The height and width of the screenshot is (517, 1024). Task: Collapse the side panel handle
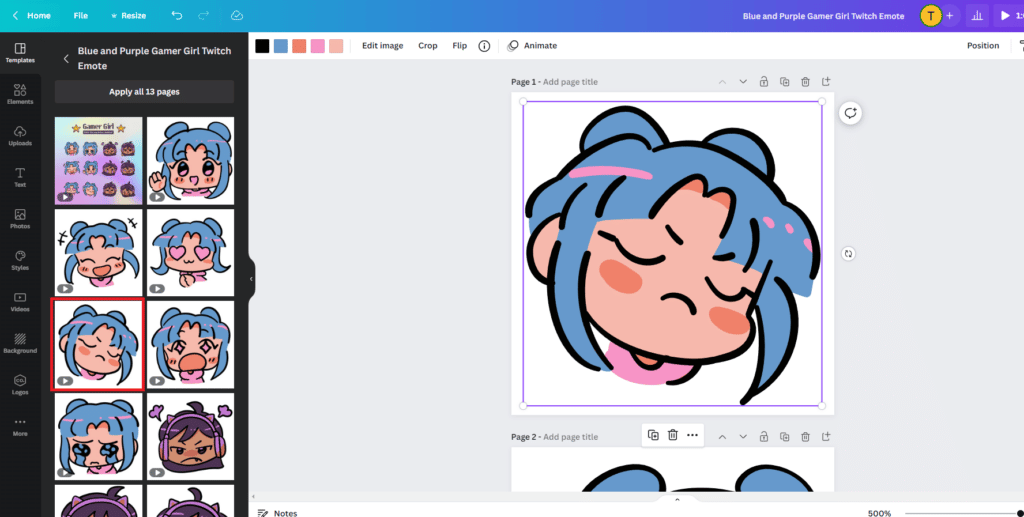coord(251,279)
